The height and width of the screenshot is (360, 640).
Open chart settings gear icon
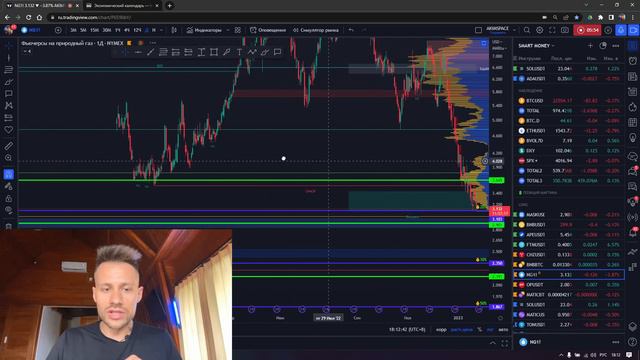[x=540, y=30]
